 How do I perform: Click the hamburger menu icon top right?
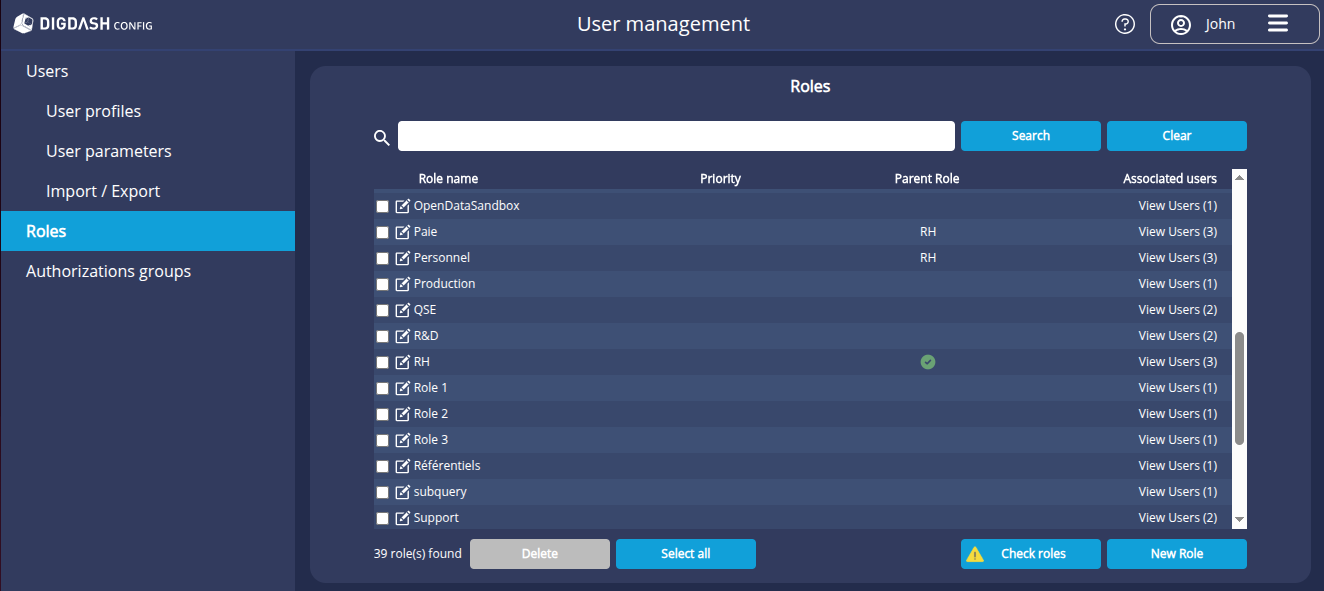pyautogui.click(x=1278, y=23)
